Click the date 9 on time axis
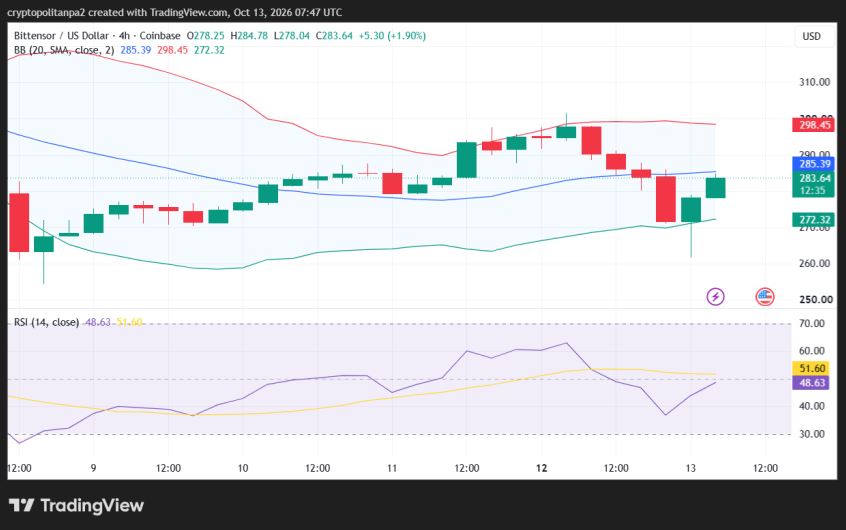Image resolution: width=846 pixels, height=530 pixels. pyautogui.click(x=93, y=468)
